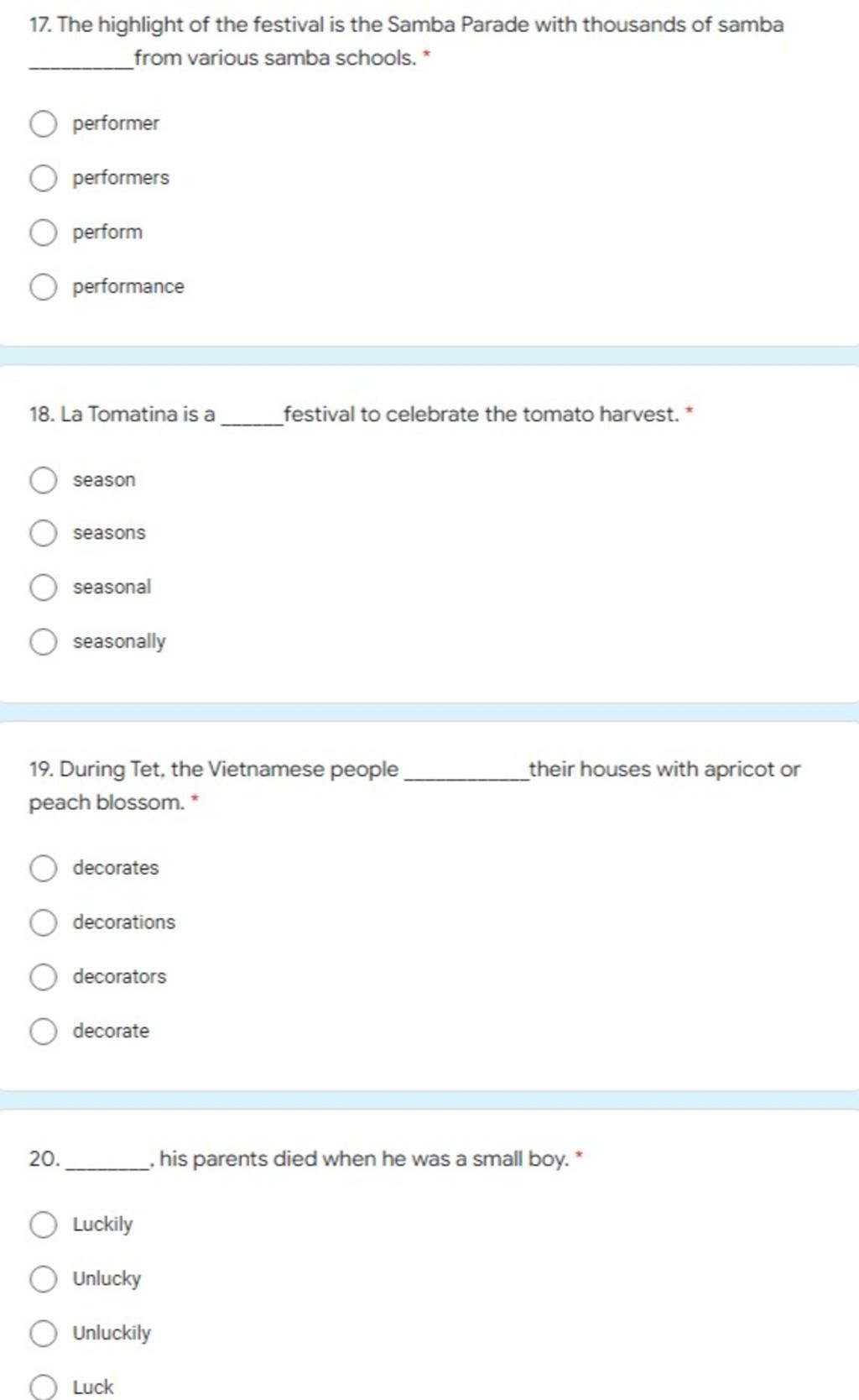The height and width of the screenshot is (1400, 859).
Task: Choose 'performers' for question 17
Action: coord(44,178)
